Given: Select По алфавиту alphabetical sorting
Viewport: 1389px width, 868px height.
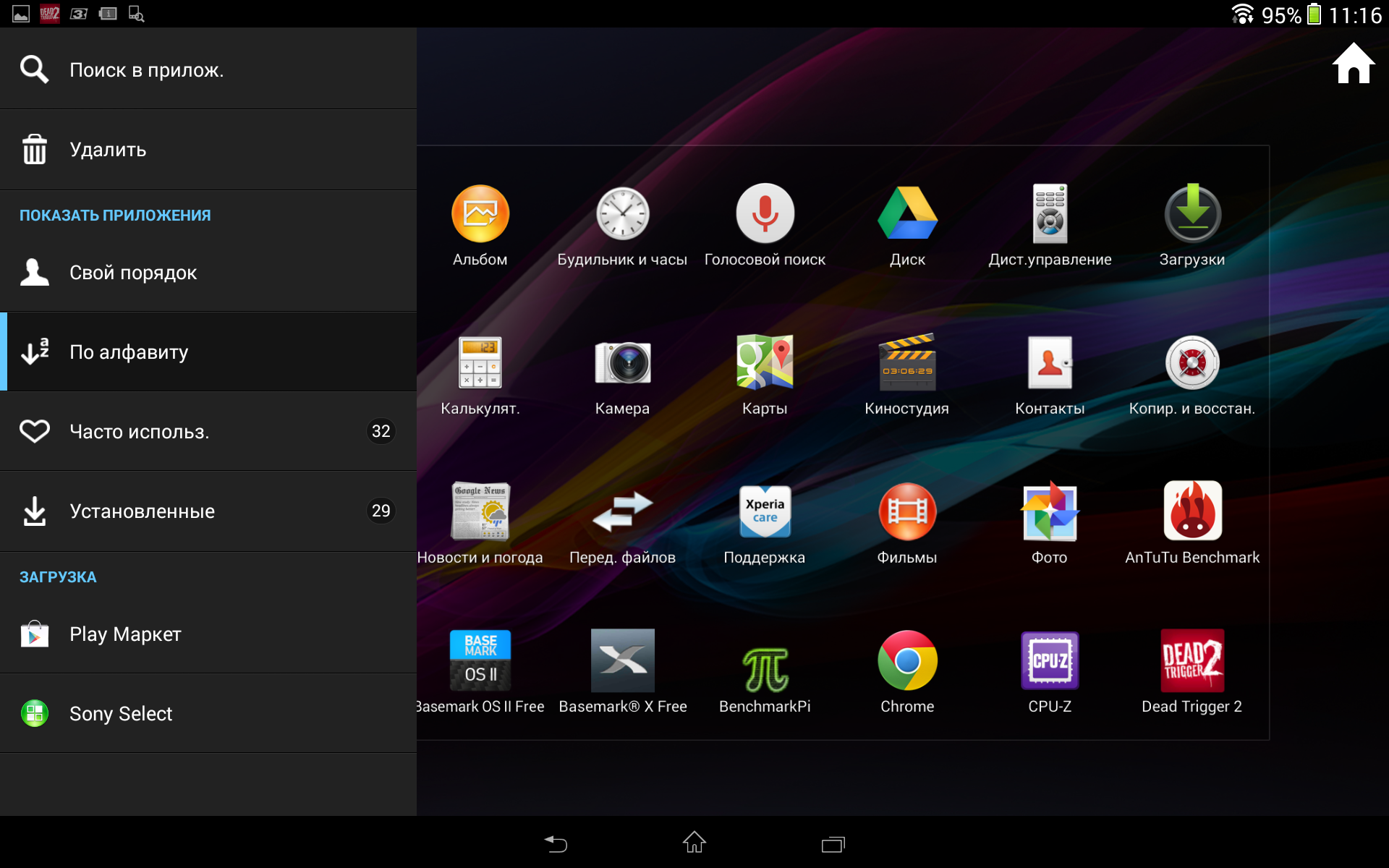Looking at the screenshot, I should (208, 352).
